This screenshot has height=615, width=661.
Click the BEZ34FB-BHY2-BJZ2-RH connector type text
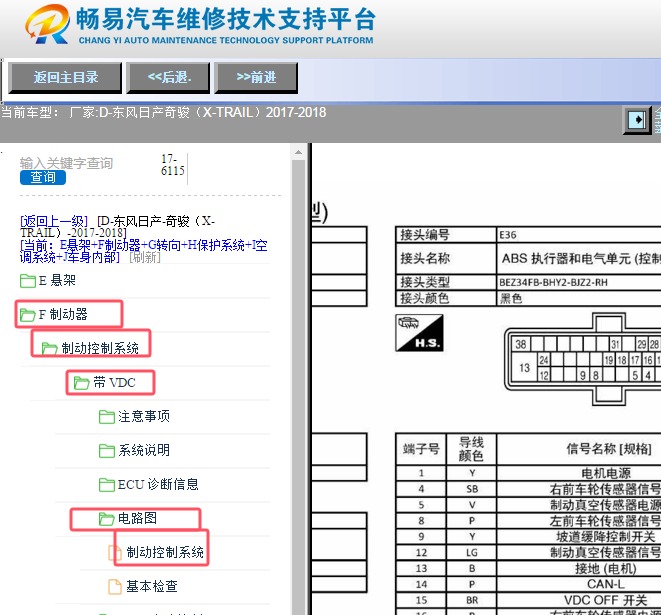(554, 282)
